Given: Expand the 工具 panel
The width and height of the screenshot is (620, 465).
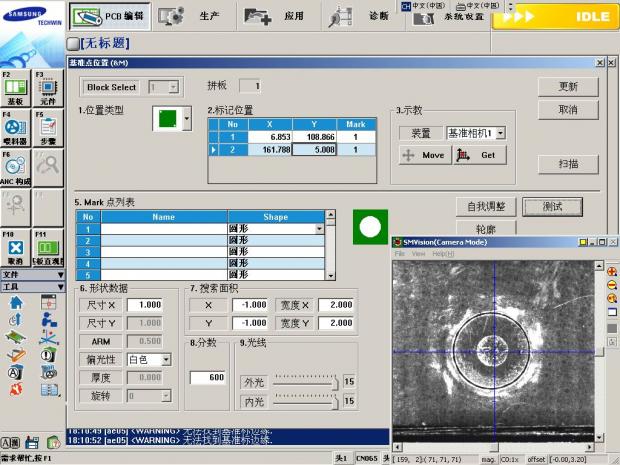Looking at the screenshot, I should click(x=32, y=287).
